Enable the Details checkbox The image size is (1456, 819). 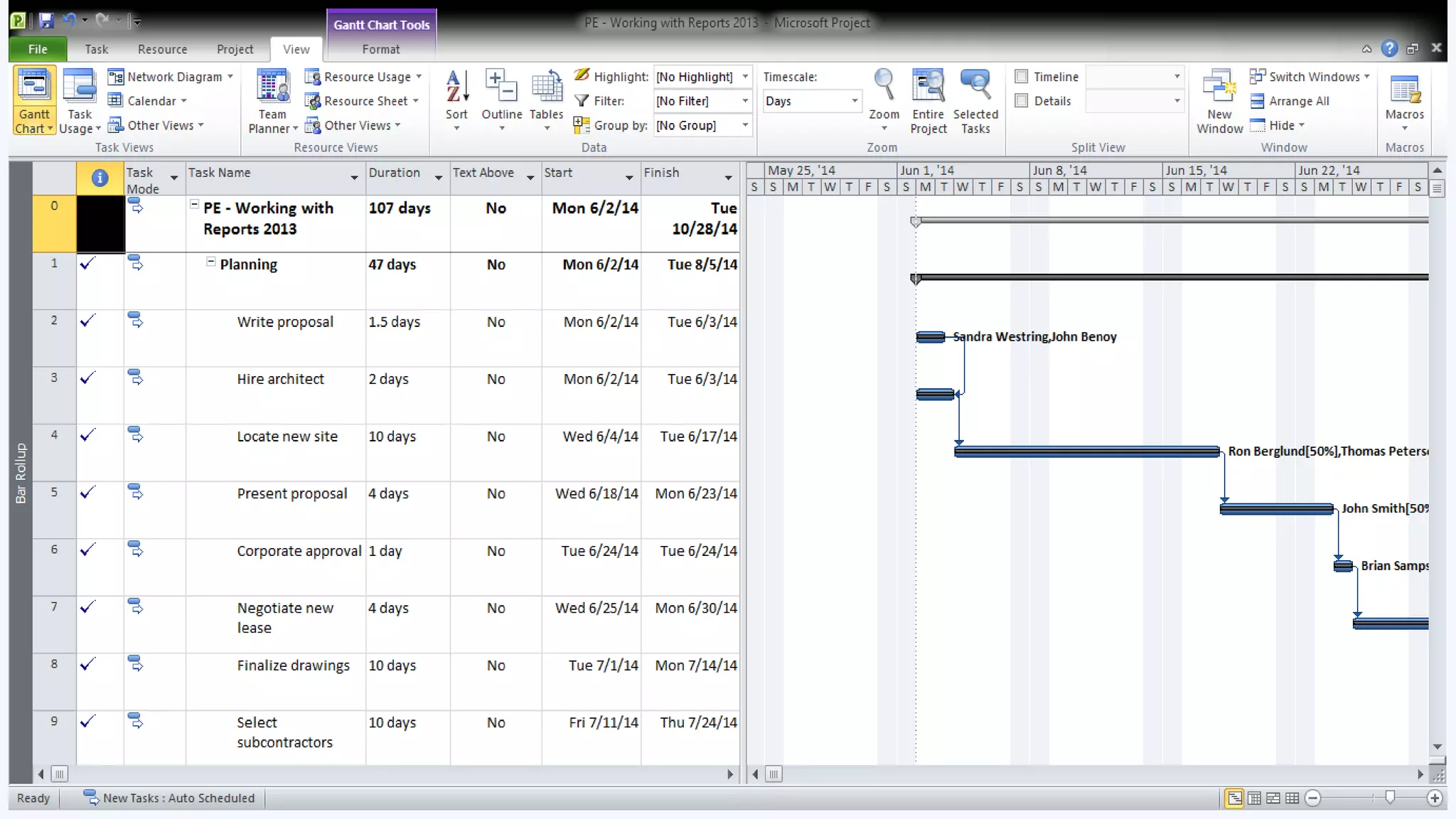point(1022,101)
